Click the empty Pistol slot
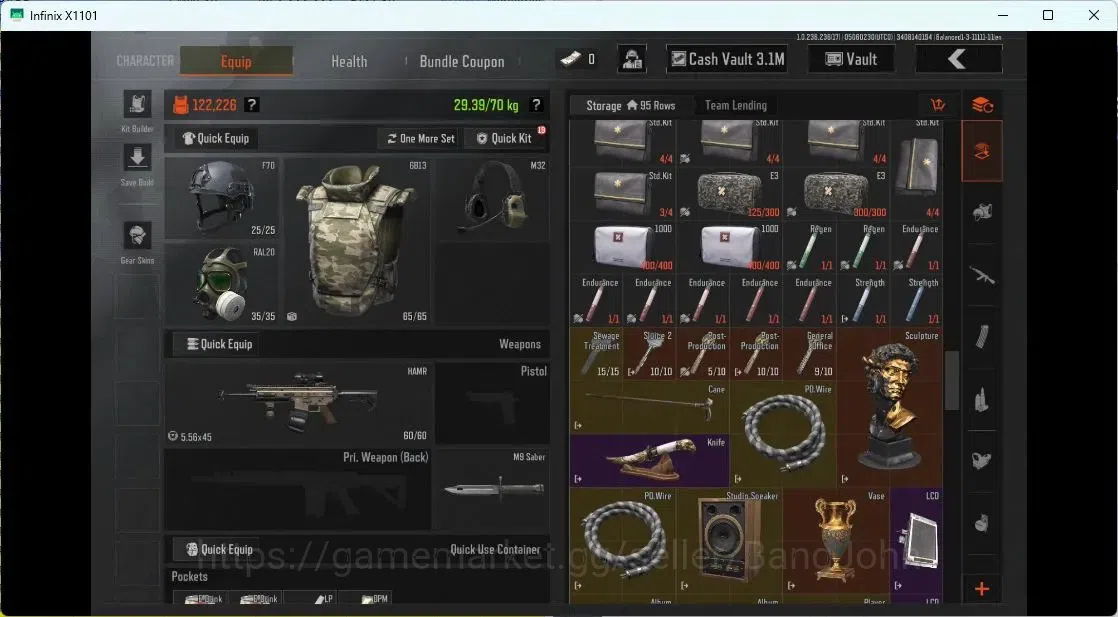The width and height of the screenshot is (1118, 617). click(x=492, y=404)
